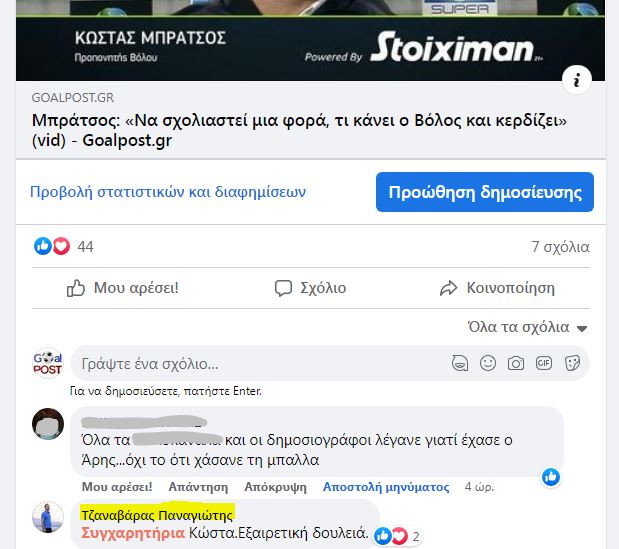Open the avatar sticker picker icon

pos(460,363)
